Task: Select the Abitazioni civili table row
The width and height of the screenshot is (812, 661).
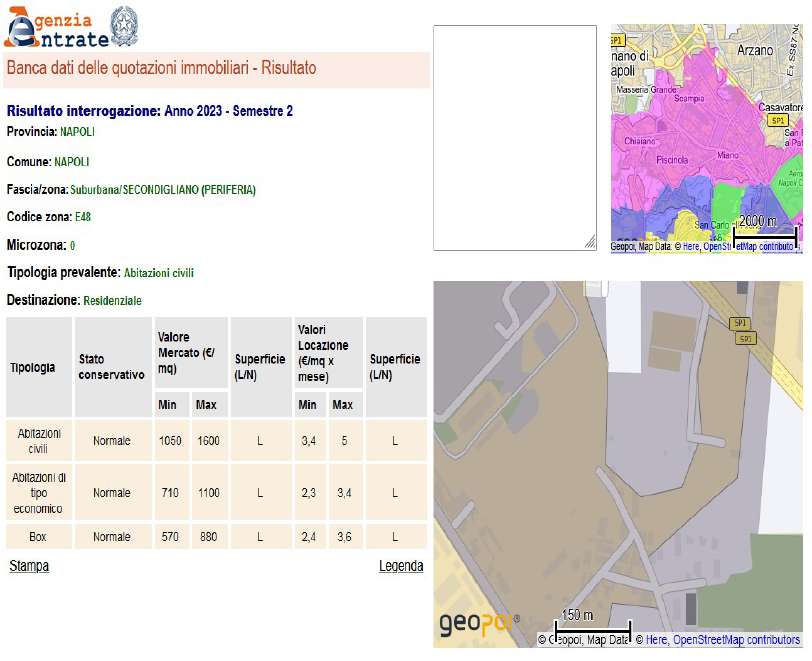Action: tap(215, 441)
